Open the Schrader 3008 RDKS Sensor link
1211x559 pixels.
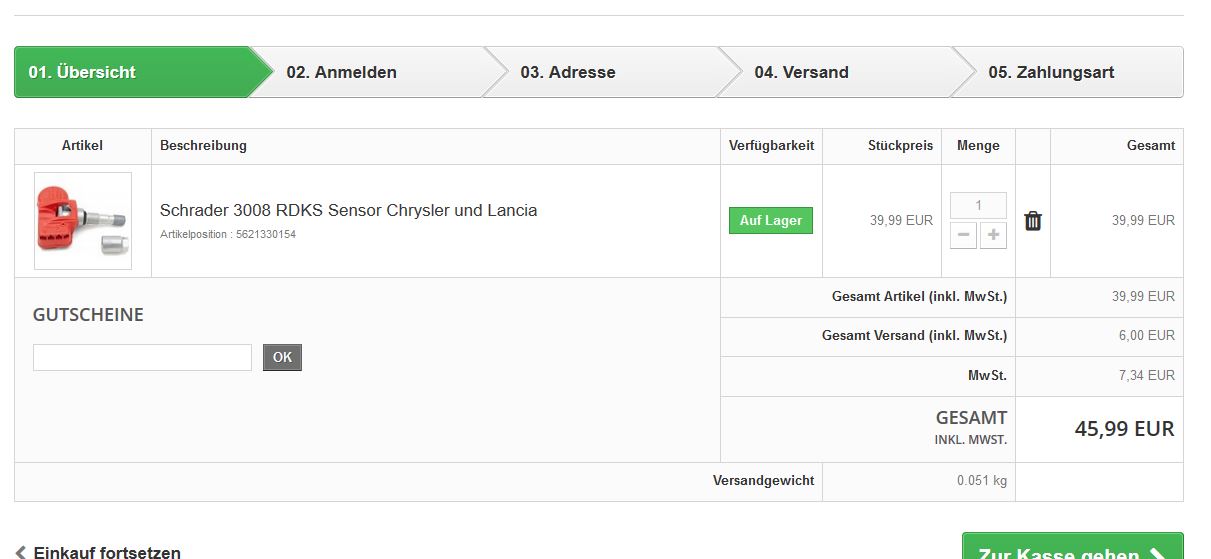(x=348, y=211)
